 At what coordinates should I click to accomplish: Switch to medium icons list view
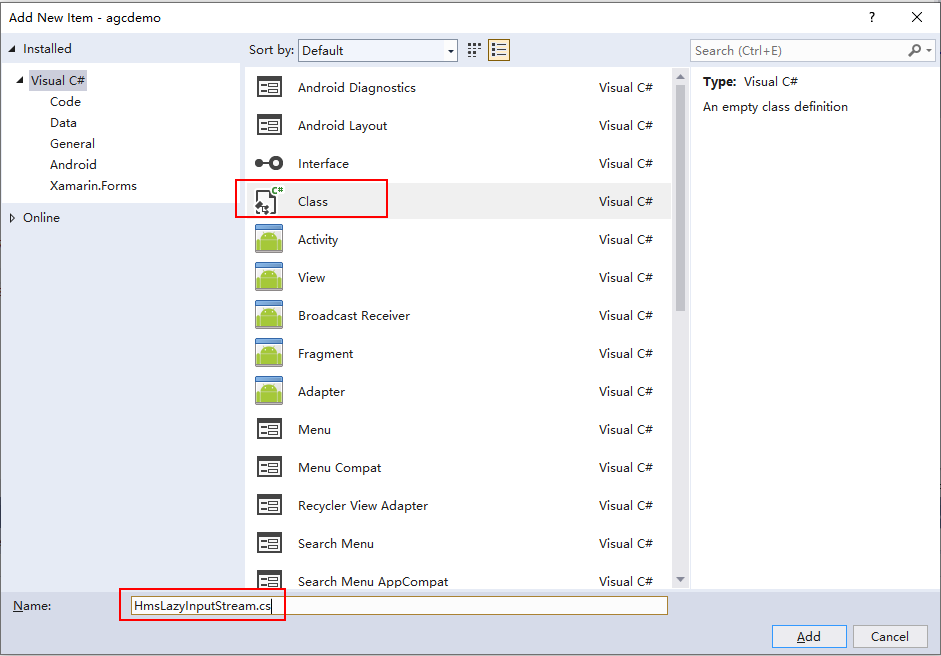(x=499, y=50)
